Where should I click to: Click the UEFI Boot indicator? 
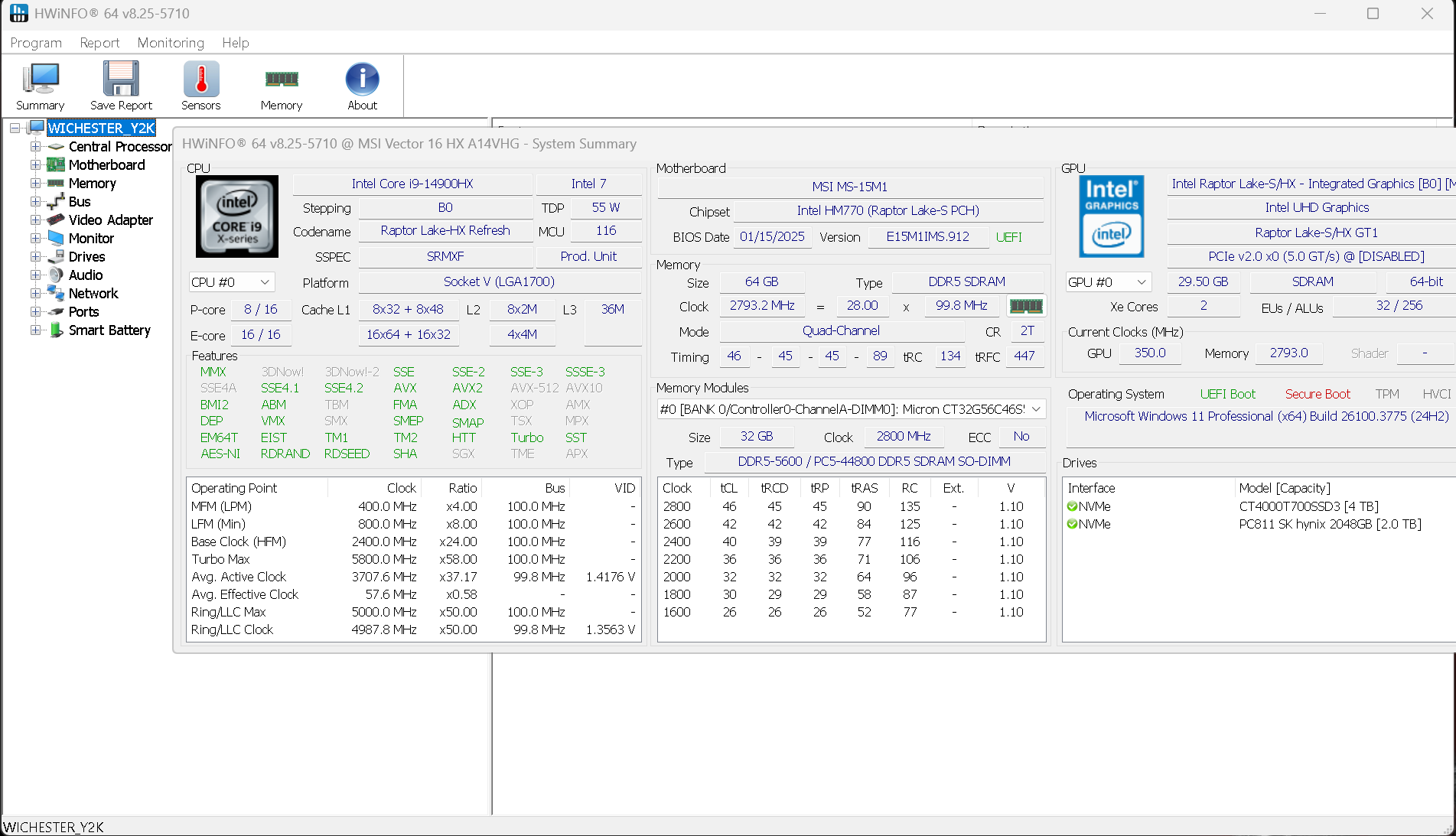(x=1227, y=394)
